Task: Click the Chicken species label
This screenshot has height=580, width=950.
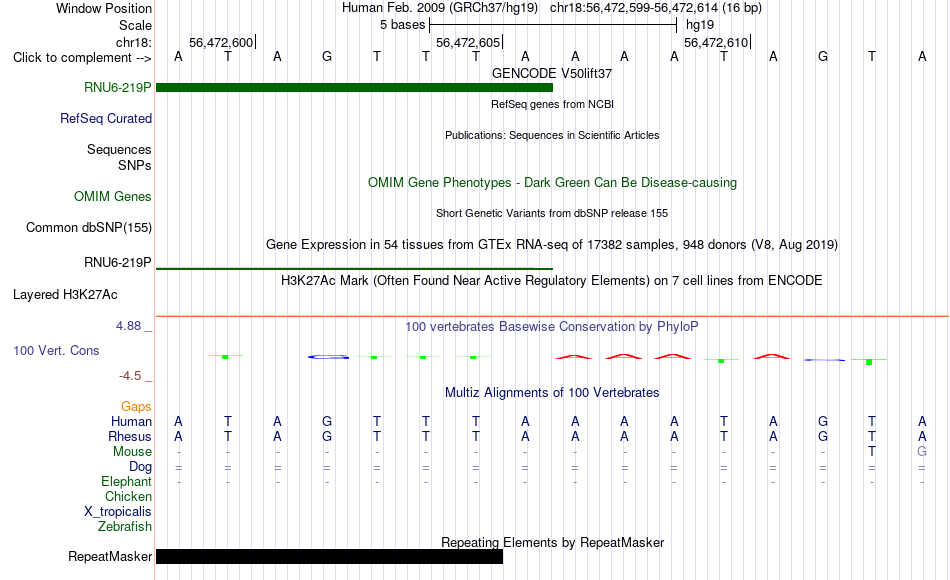Action: click(128, 496)
